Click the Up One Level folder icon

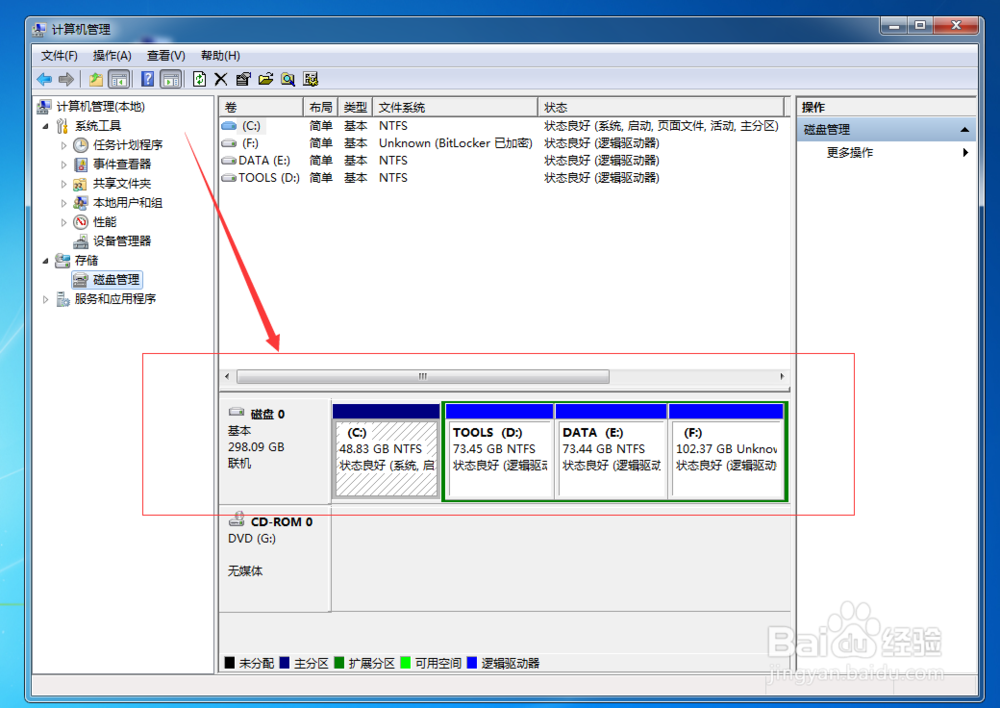coord(96,79)
